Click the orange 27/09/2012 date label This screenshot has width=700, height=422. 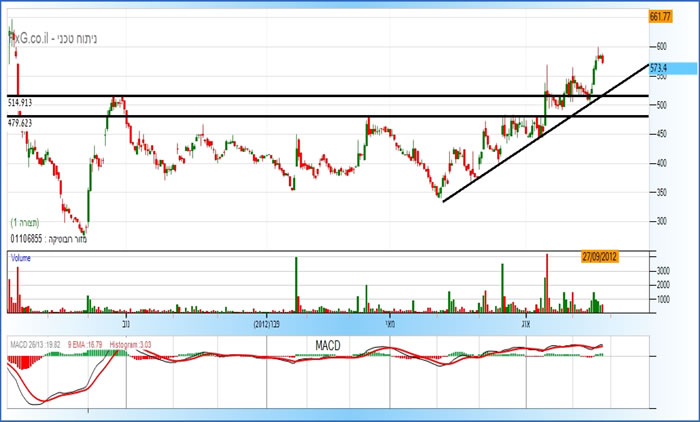pyautogui.click(x=600, y=257)
